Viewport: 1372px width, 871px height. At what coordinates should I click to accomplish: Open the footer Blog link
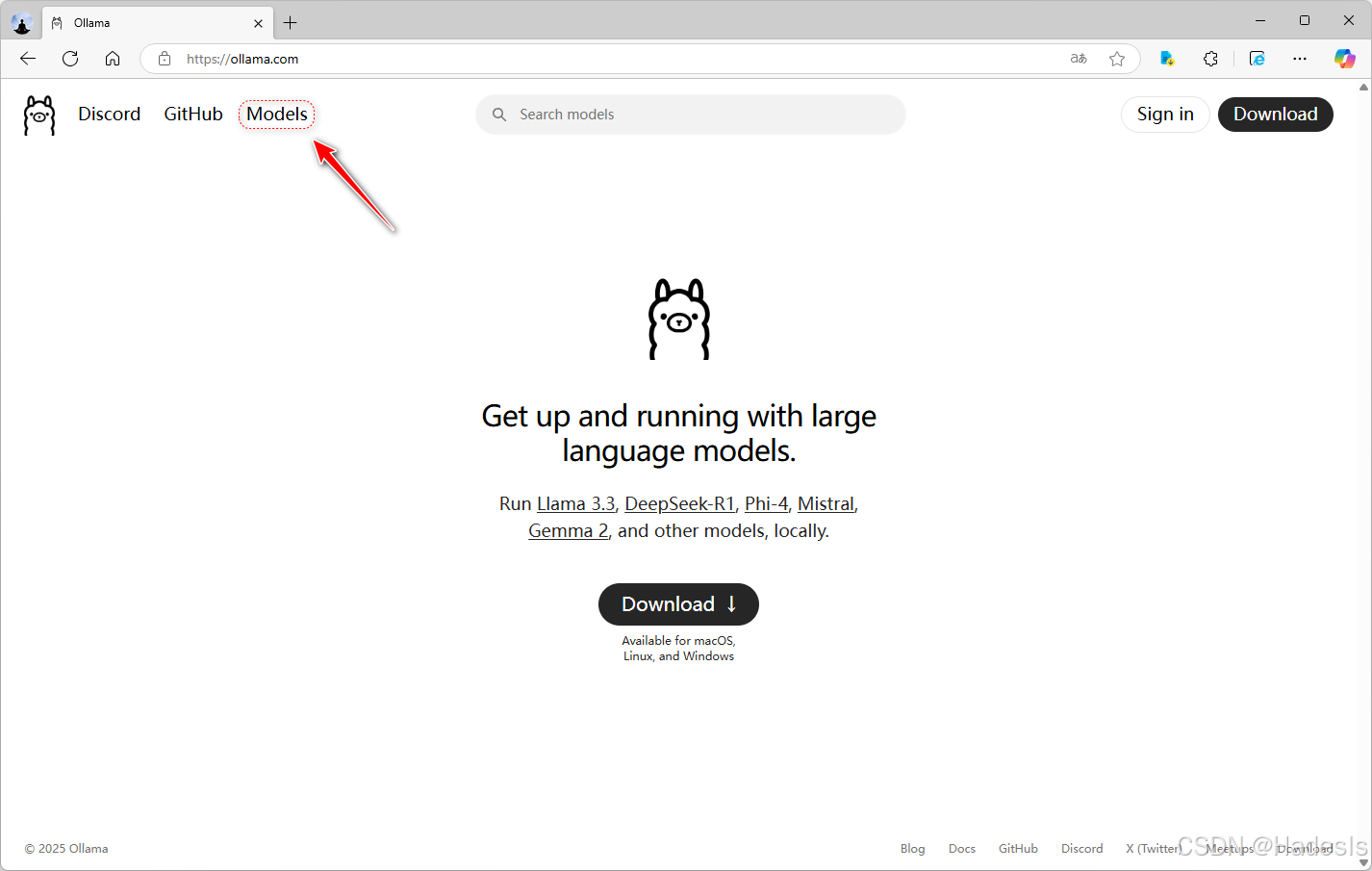[913, 849]
